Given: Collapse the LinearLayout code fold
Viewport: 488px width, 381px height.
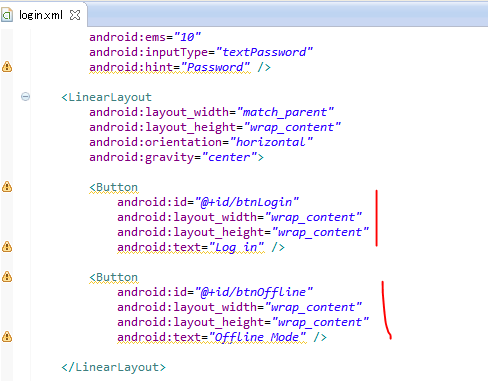Looking at the screenshot, I should [x=25, y=97].
